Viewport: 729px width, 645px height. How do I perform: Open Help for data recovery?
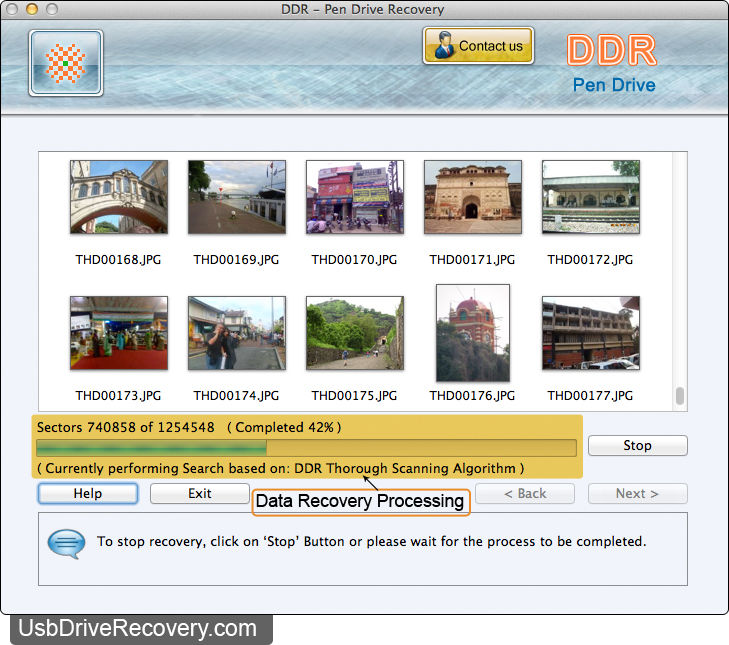(88, 493)
